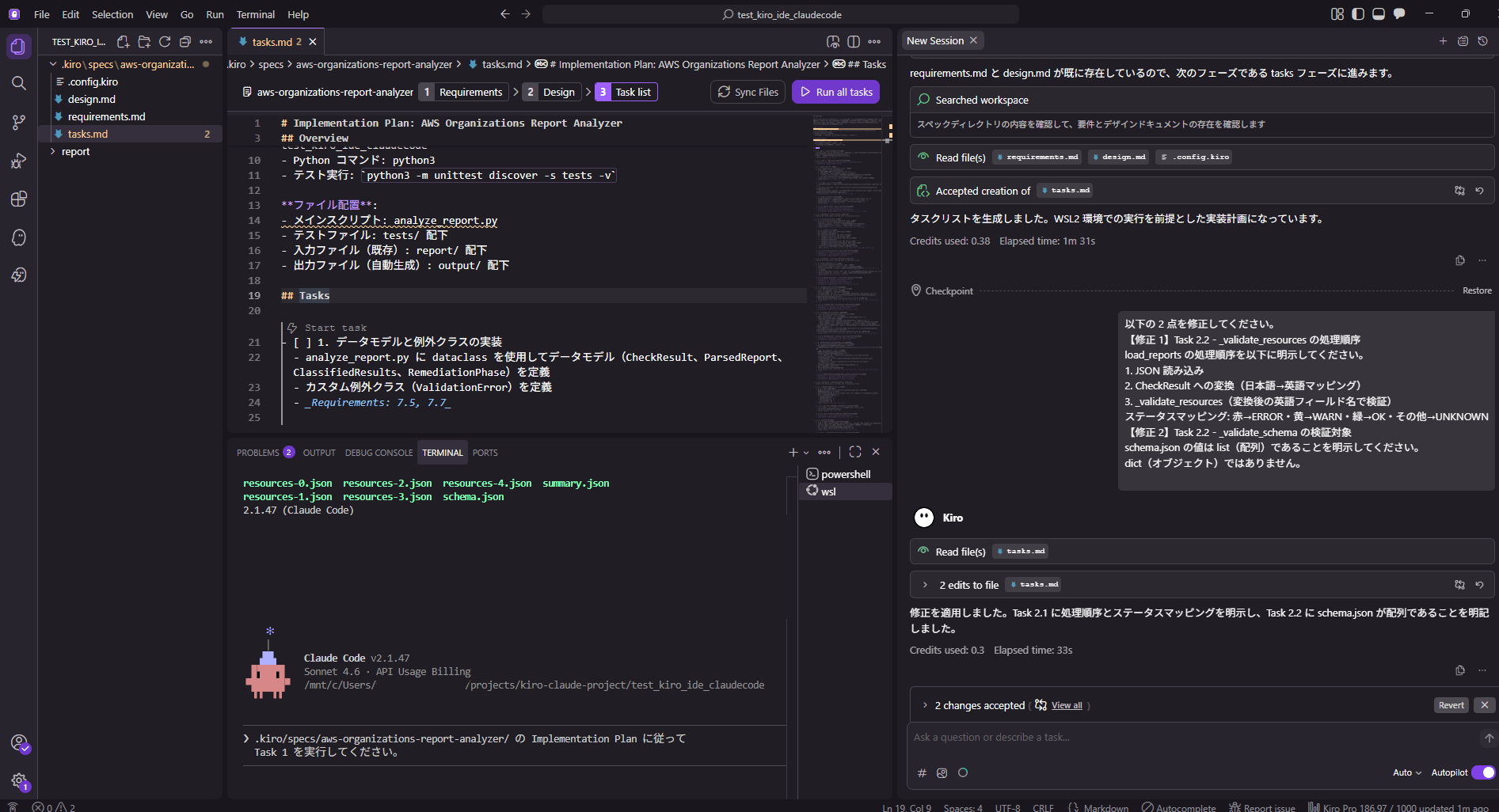The width and height of the screenshot is (1499, 812).
Task: Check the task 1 checkbox in tasks.md
Action: point(302,343)
